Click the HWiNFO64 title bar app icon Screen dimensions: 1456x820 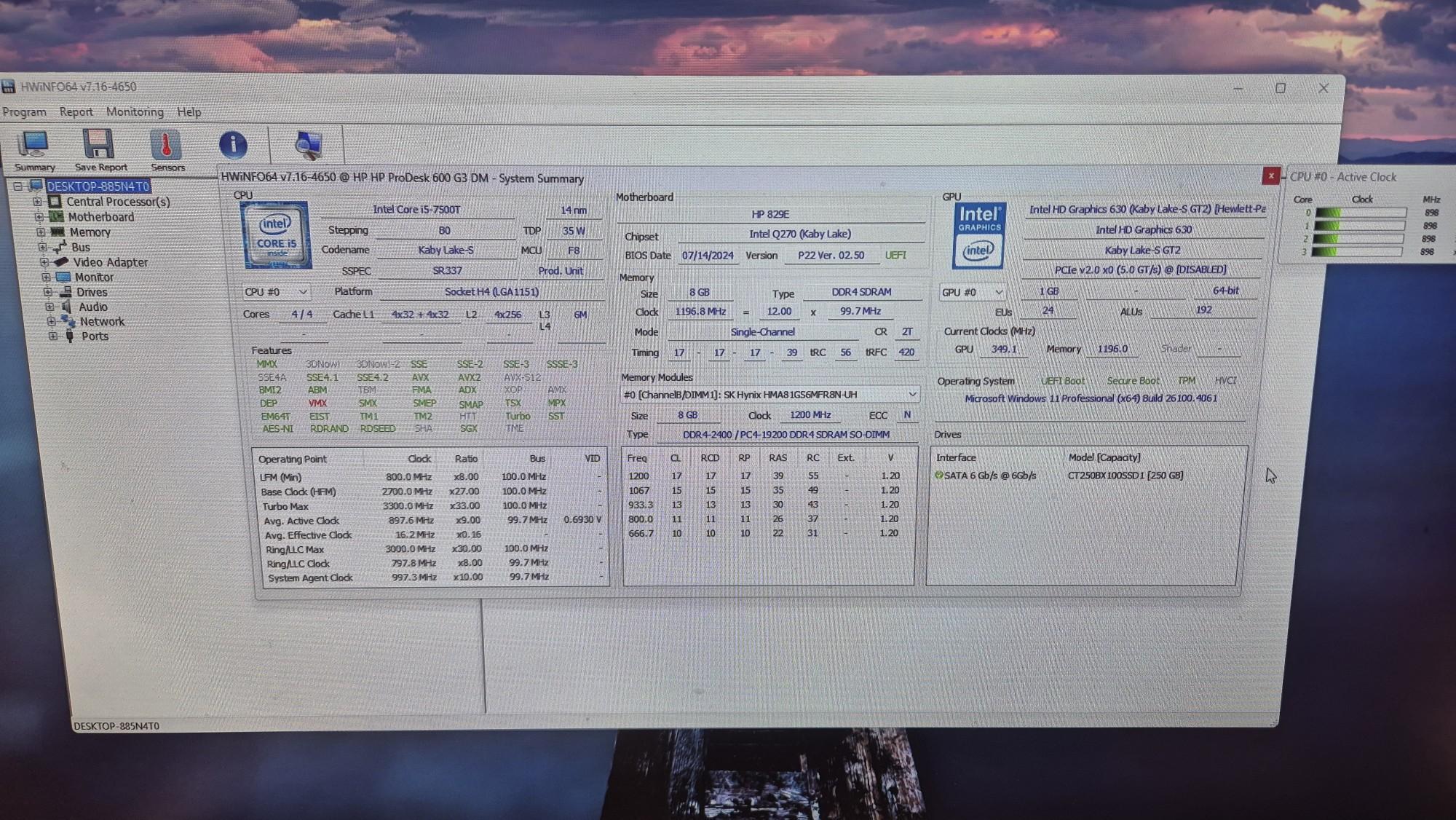point(8,87)
